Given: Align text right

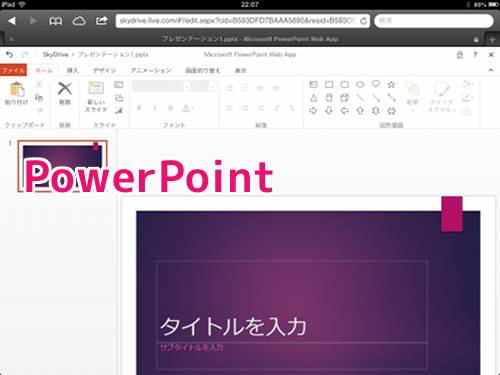Looking at the screenshot, I should pos(261,108).
